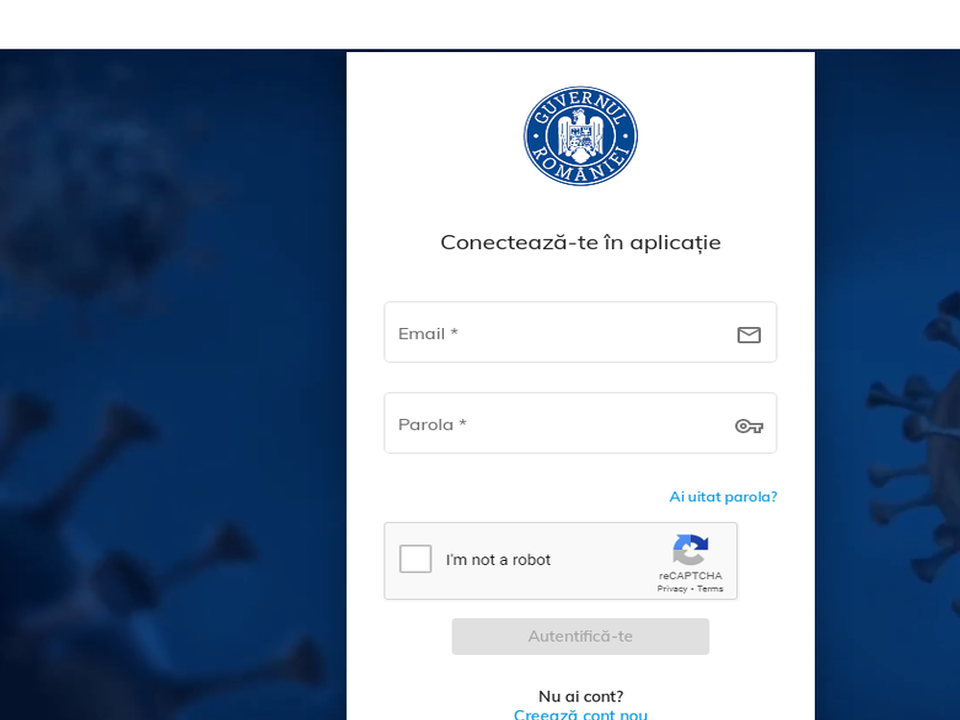The image size is (960, 720).
Task: Focus the Email input field
Action: point(580,332)
